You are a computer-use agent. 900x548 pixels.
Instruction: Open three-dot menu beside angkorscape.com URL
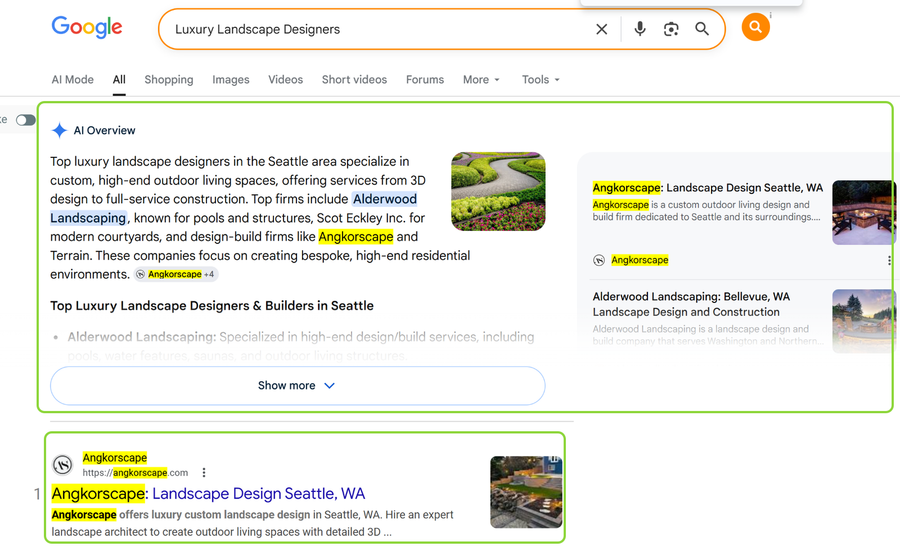tap(204, 473)
